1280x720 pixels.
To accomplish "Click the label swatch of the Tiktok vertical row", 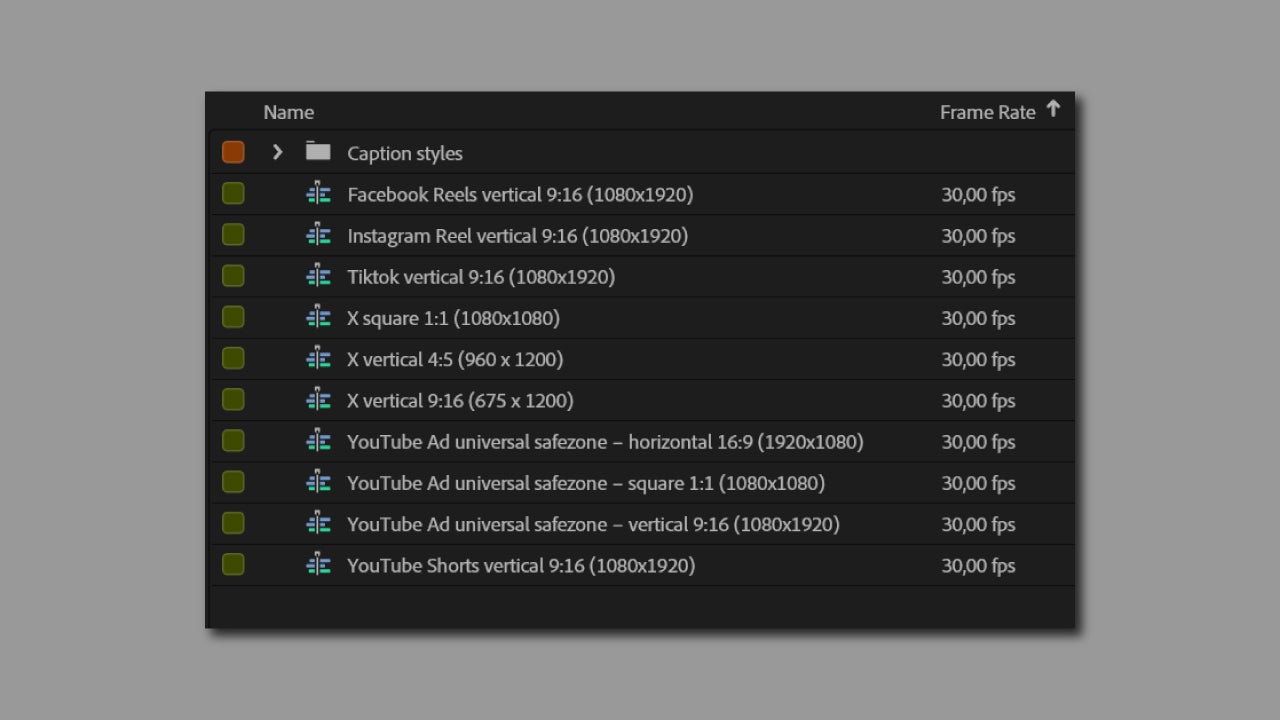I will pos(233,275).
